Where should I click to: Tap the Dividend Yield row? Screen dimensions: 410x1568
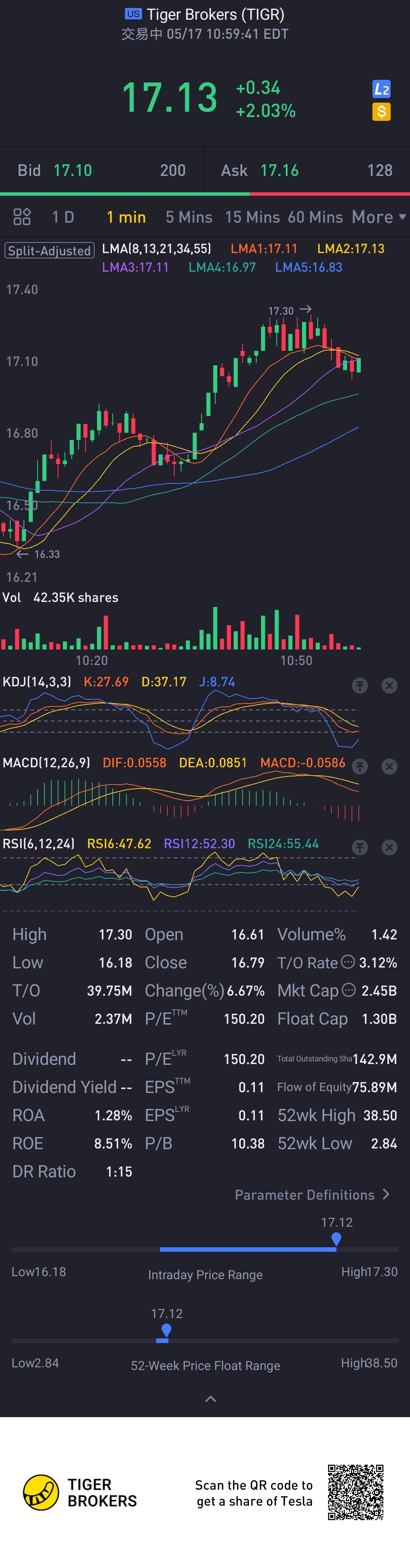73,1087
